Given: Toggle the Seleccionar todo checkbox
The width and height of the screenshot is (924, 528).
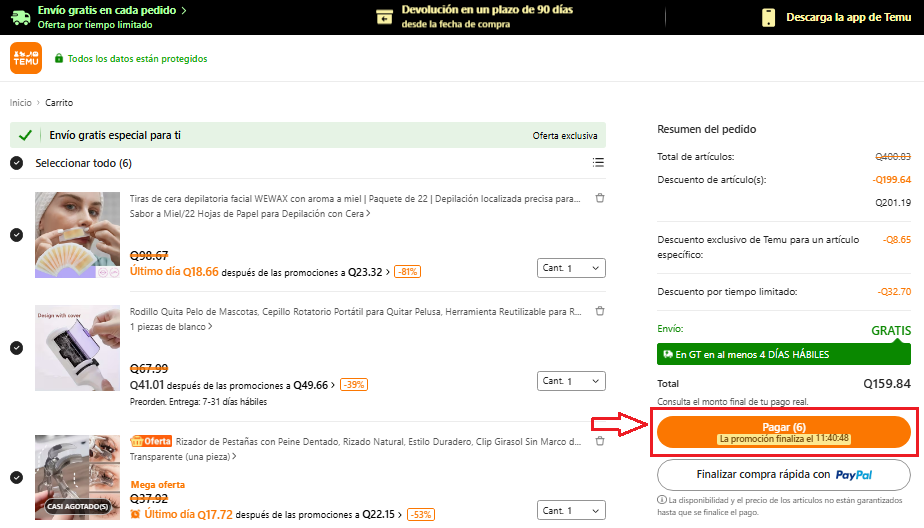Looking at the screenshot, I should click(x=17, y=163).
